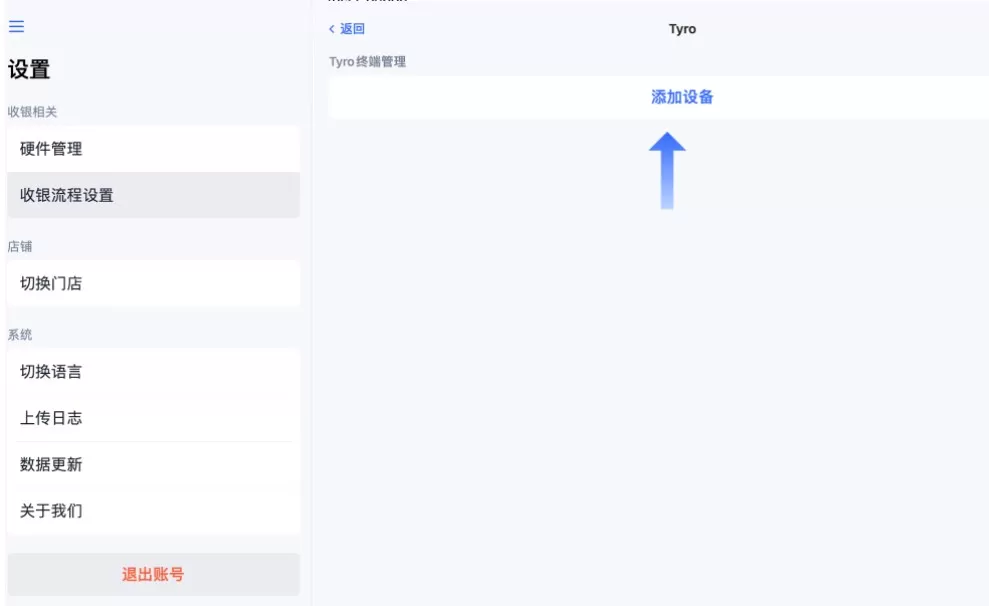This screenshot has height=606, width=989.
Task: Select 数据更新 data update option
Action: coord(153,465)
